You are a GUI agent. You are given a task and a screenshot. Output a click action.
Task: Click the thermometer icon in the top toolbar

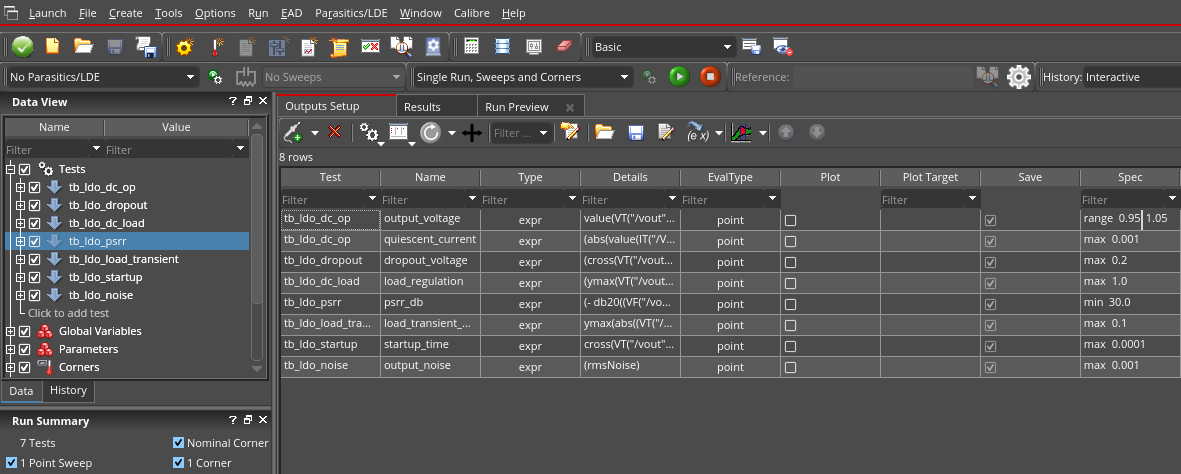click(215, 47)
